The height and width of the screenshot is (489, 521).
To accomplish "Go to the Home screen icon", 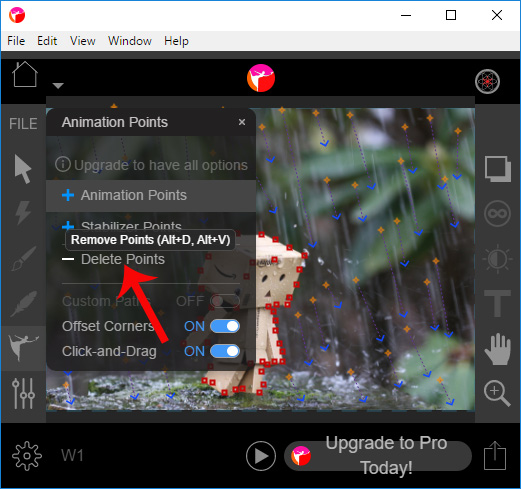I will click(25, 74).
